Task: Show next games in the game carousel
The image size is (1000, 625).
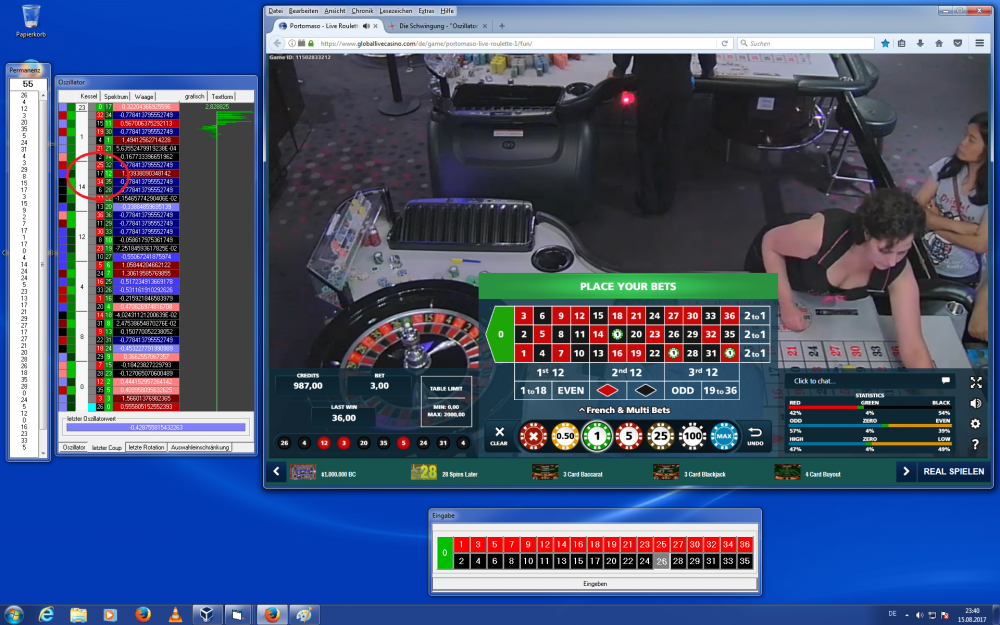Action: [906, 471]
